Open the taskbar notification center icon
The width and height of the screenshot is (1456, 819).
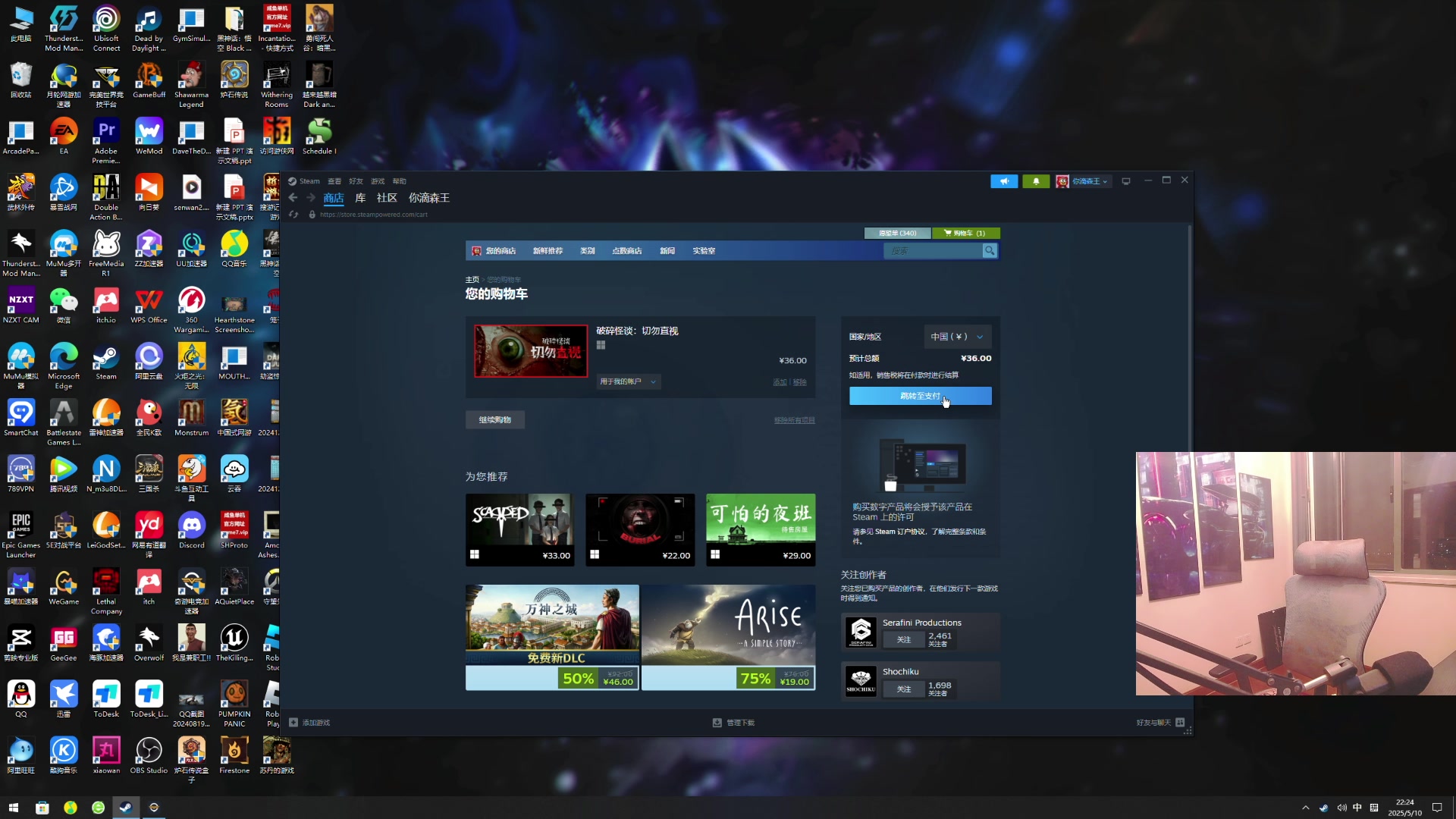[x=1437, y=808]
